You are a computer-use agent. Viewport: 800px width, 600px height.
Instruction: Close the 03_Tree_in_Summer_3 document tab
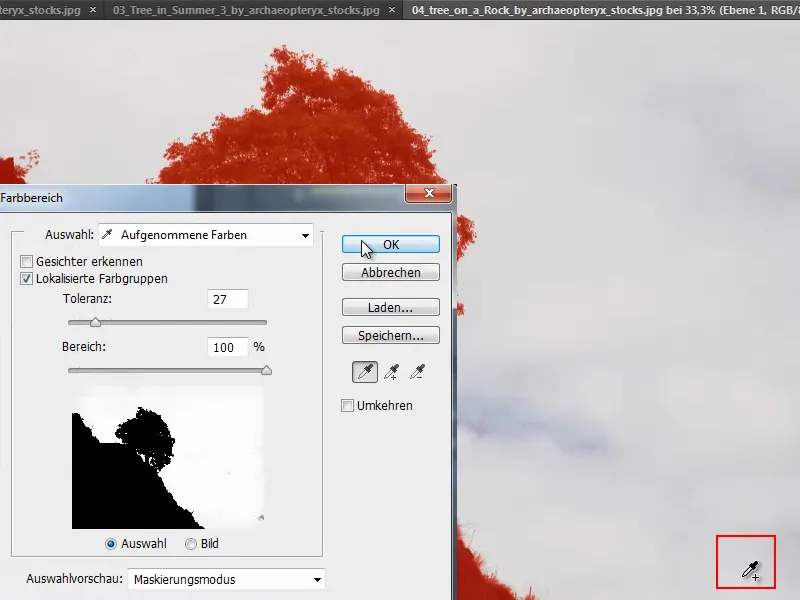pyautogui.click(x=391, y=10)
